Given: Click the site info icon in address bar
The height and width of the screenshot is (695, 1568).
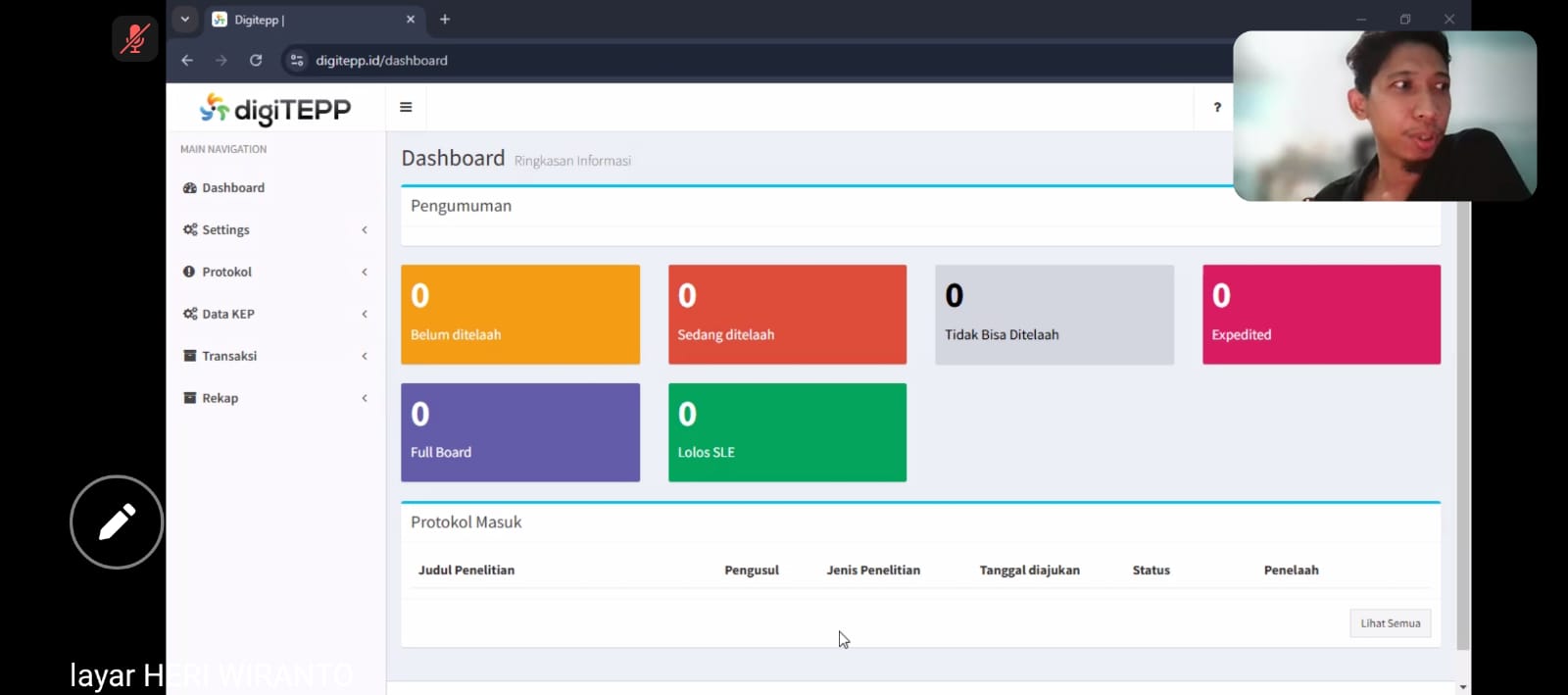Looking at the screenshot, I should pos(297,60).
